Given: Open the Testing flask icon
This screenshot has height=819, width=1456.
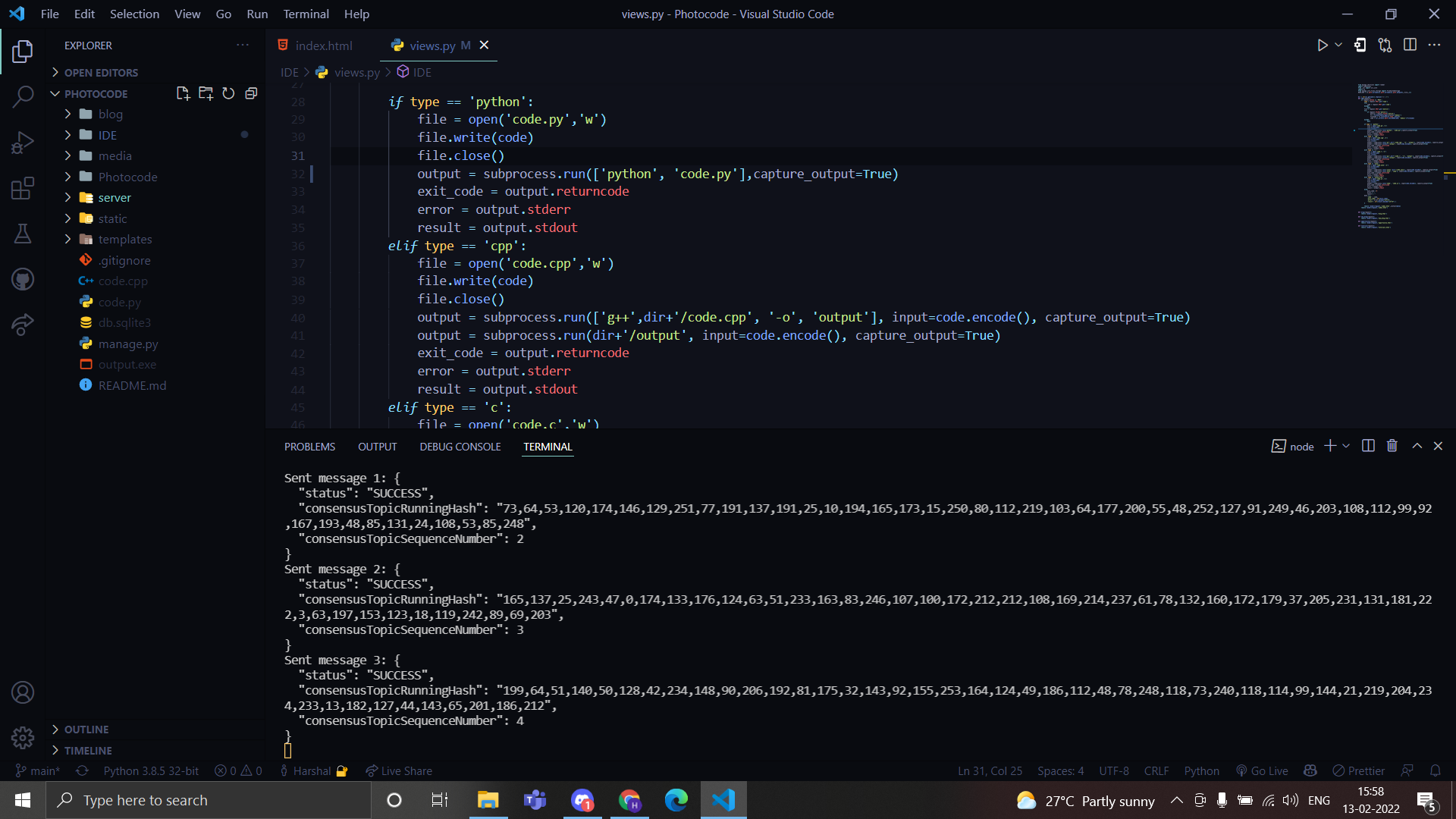Looking at the screenshot, I should coord(23,234).
